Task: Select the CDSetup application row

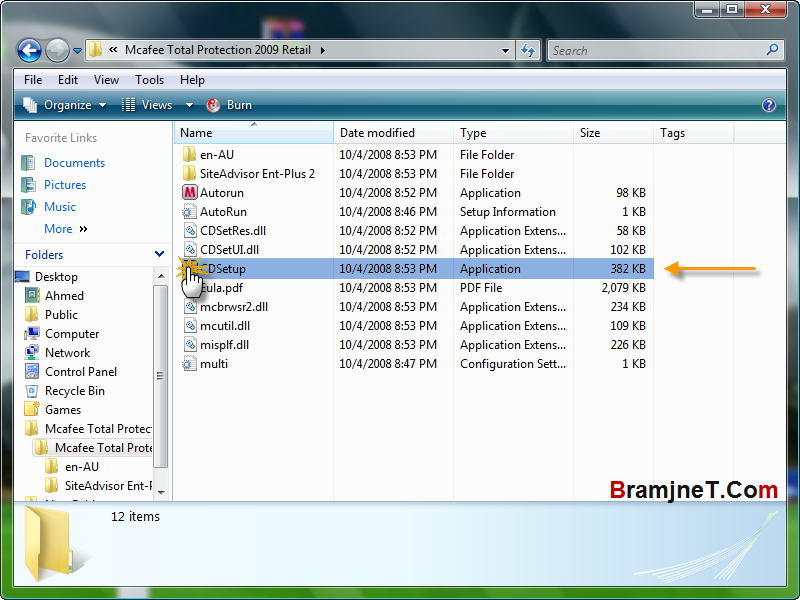Action: (416, 268)
